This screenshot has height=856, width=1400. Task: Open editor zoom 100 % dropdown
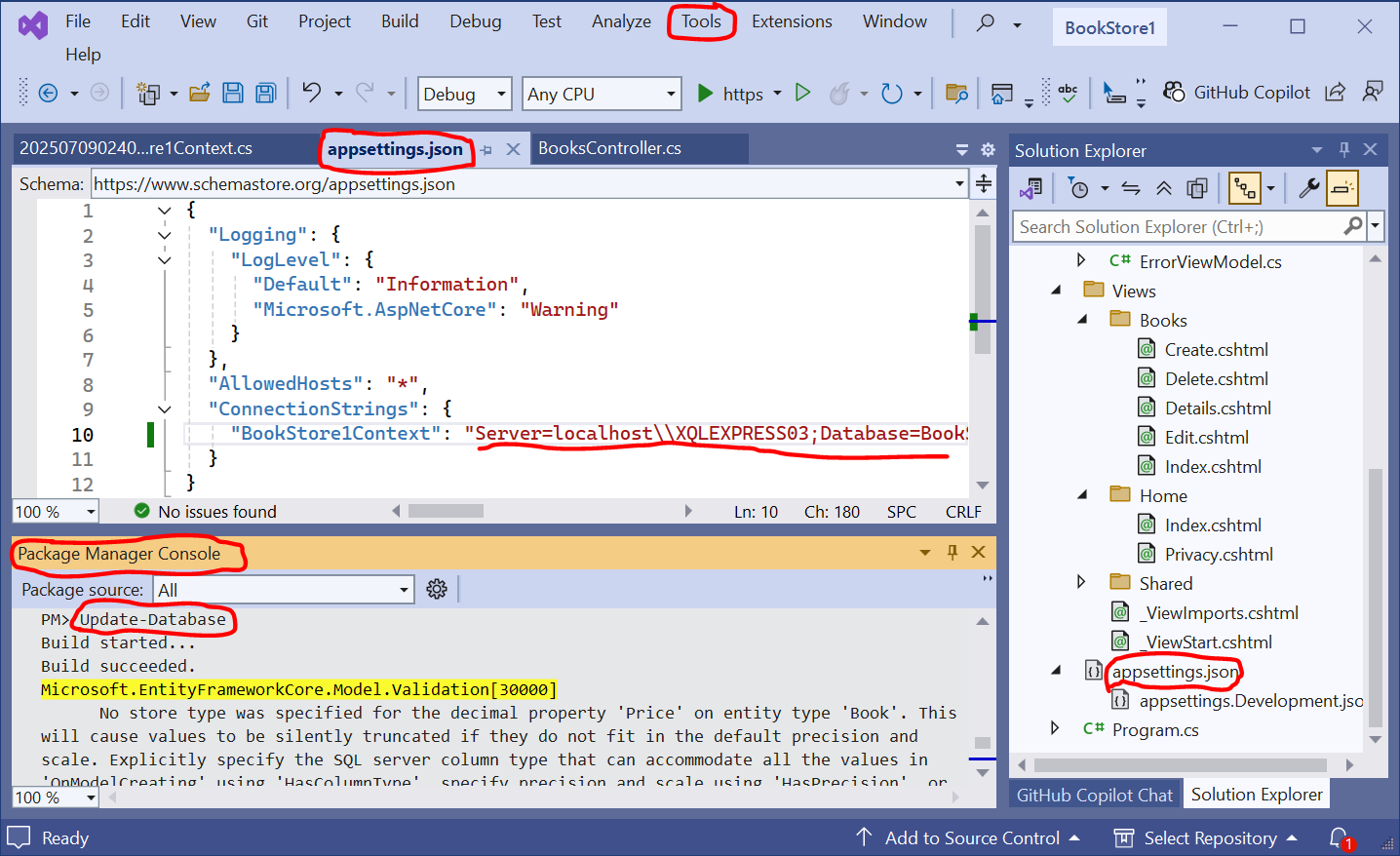tap(56, 512)
